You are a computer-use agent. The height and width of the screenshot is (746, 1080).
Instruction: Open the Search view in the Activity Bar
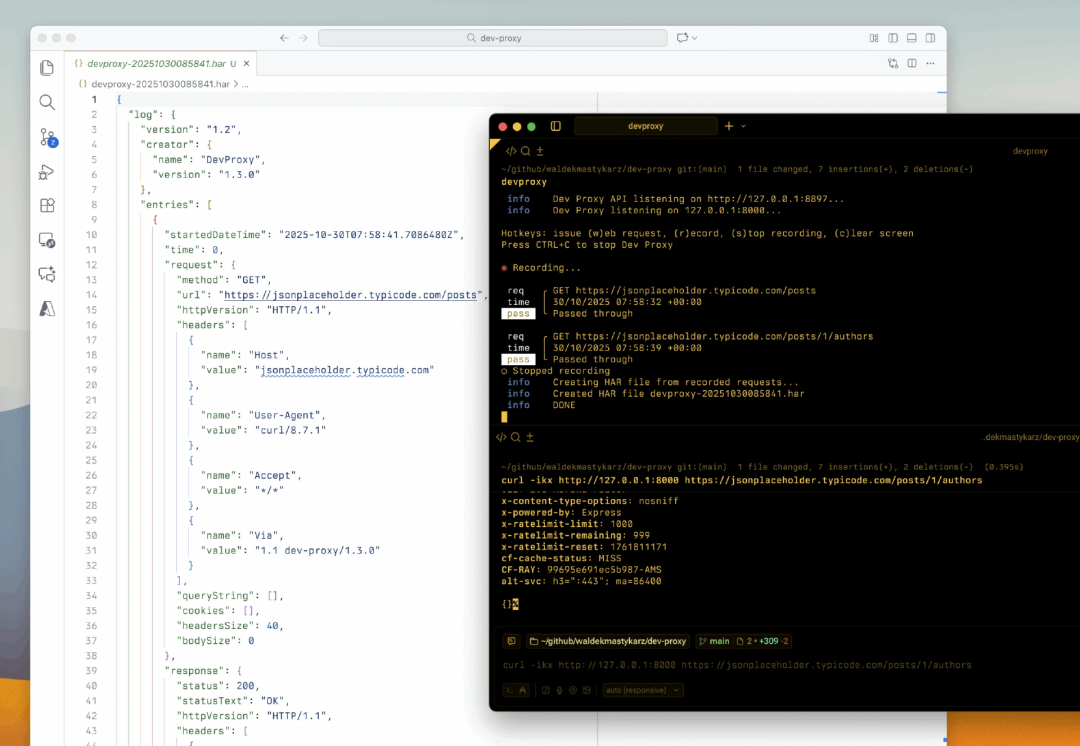46,102
